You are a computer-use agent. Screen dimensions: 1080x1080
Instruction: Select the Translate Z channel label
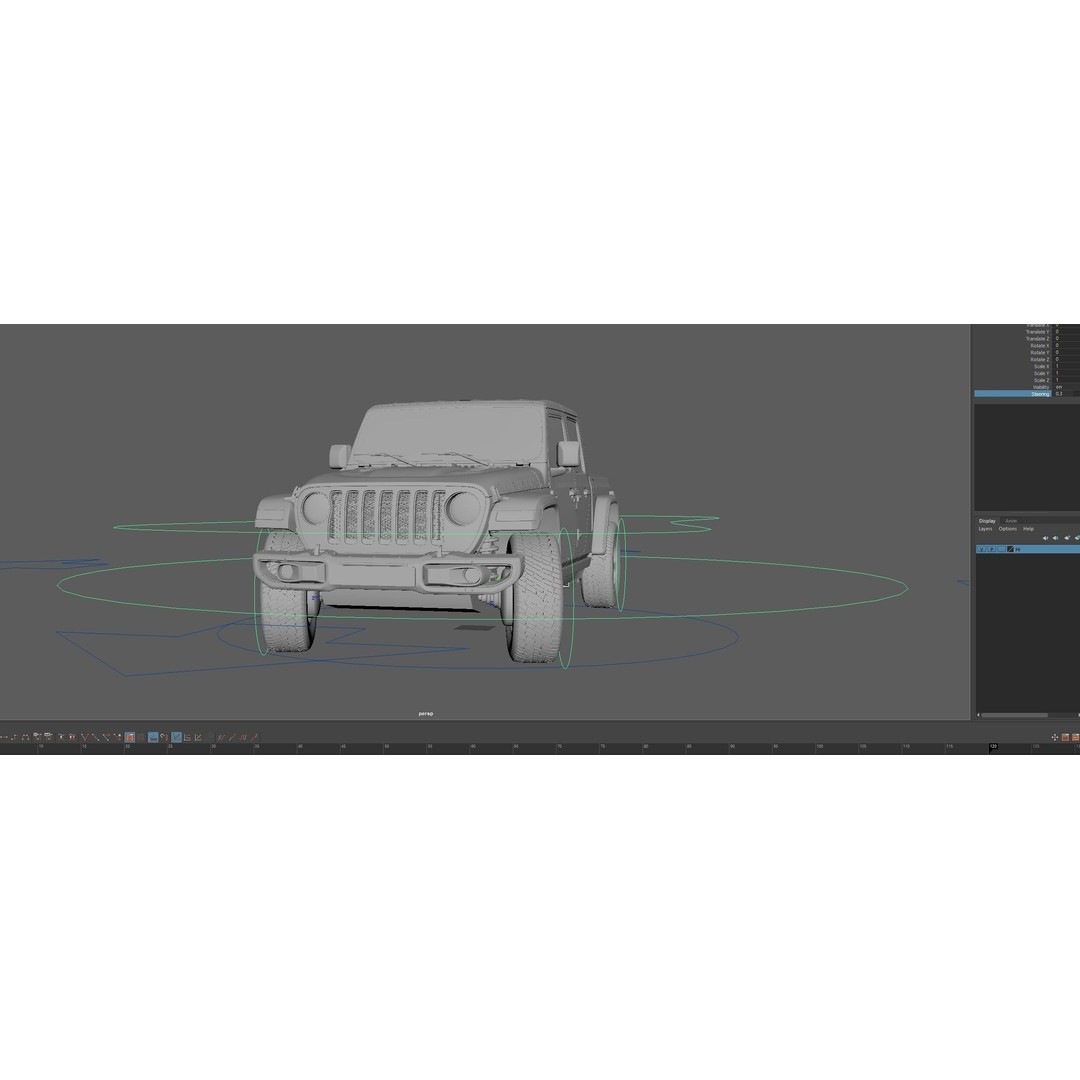1037,339
